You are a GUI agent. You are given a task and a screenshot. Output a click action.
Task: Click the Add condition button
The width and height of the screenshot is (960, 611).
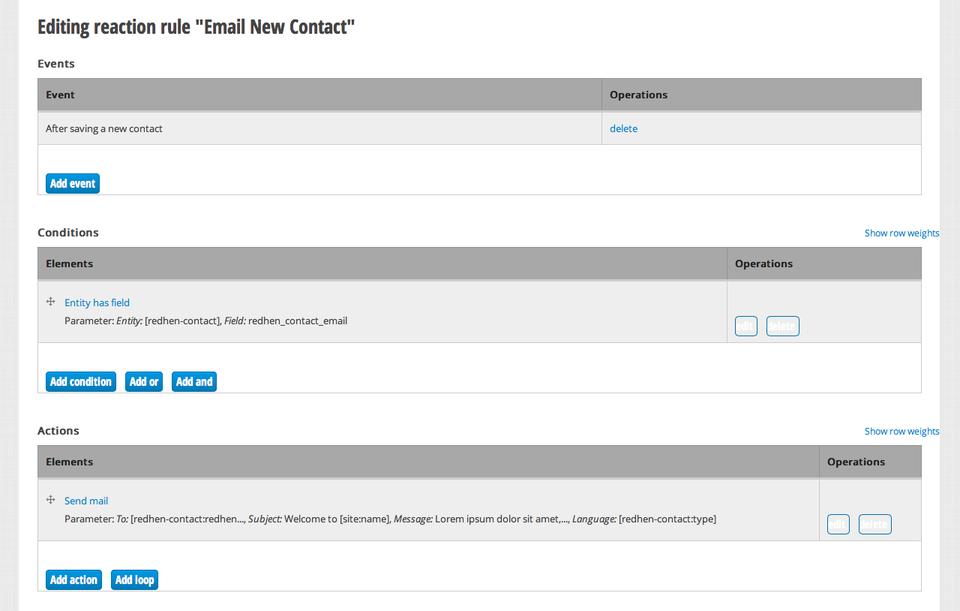(x=81, y=382)
